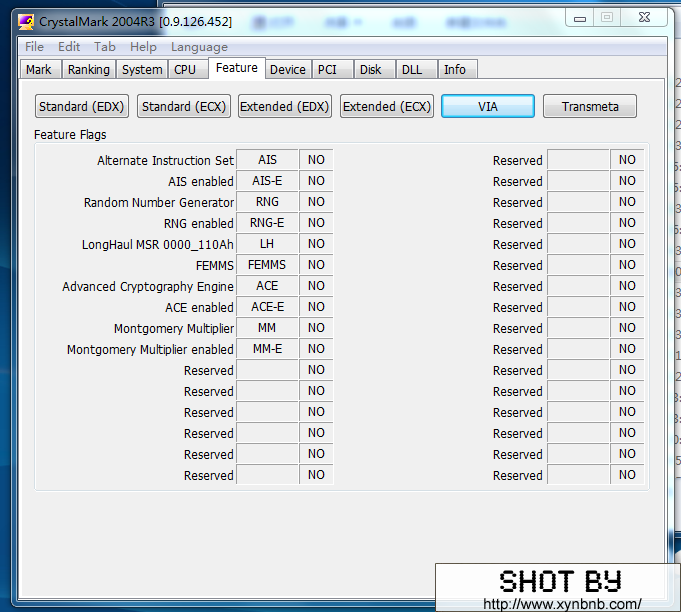Click 'LongHaul MSR 0000_110Ah' label
Screen dimensions: 681x612
158,245
